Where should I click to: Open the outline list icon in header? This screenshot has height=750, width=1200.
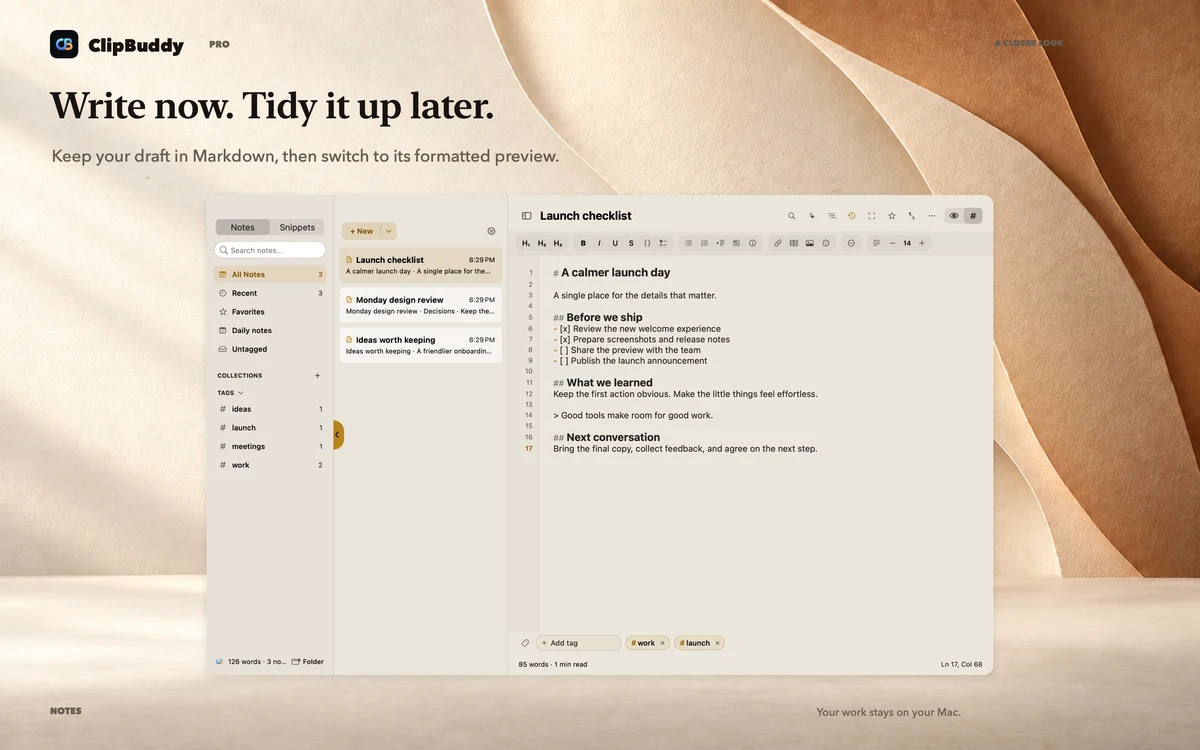pos(832,216)
